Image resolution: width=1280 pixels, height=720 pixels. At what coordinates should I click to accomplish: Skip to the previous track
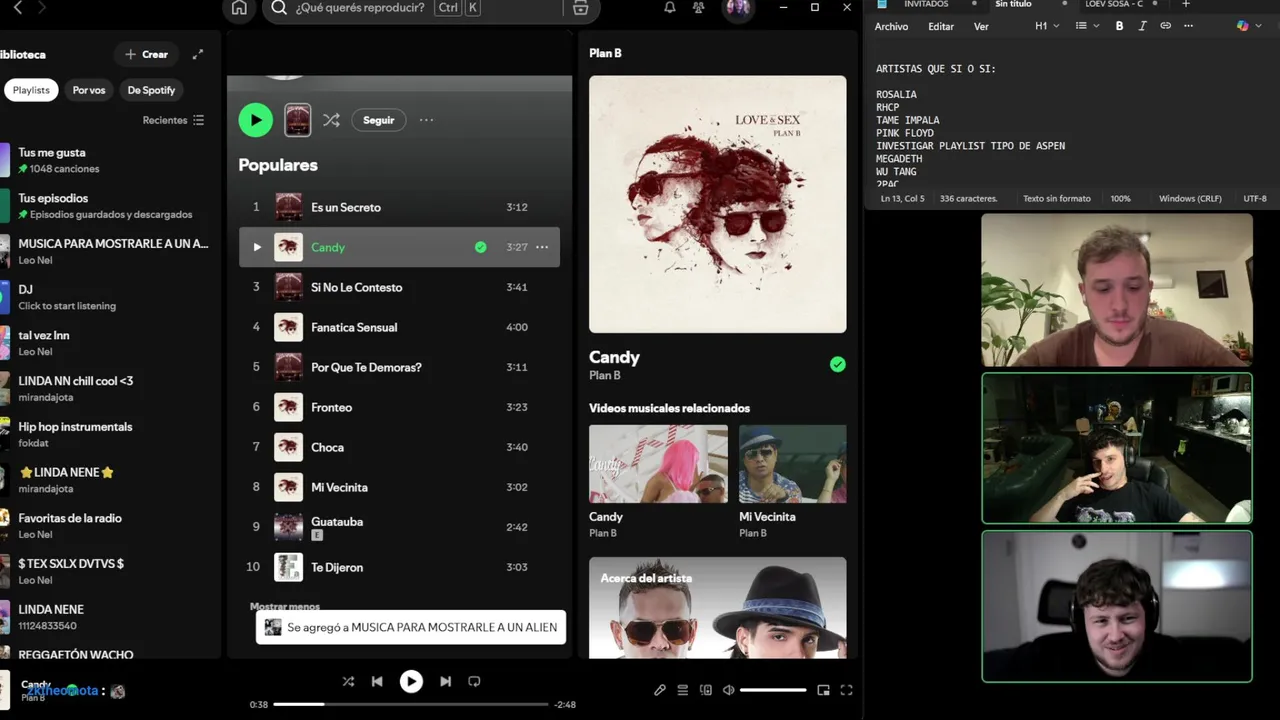coord(377,681)
